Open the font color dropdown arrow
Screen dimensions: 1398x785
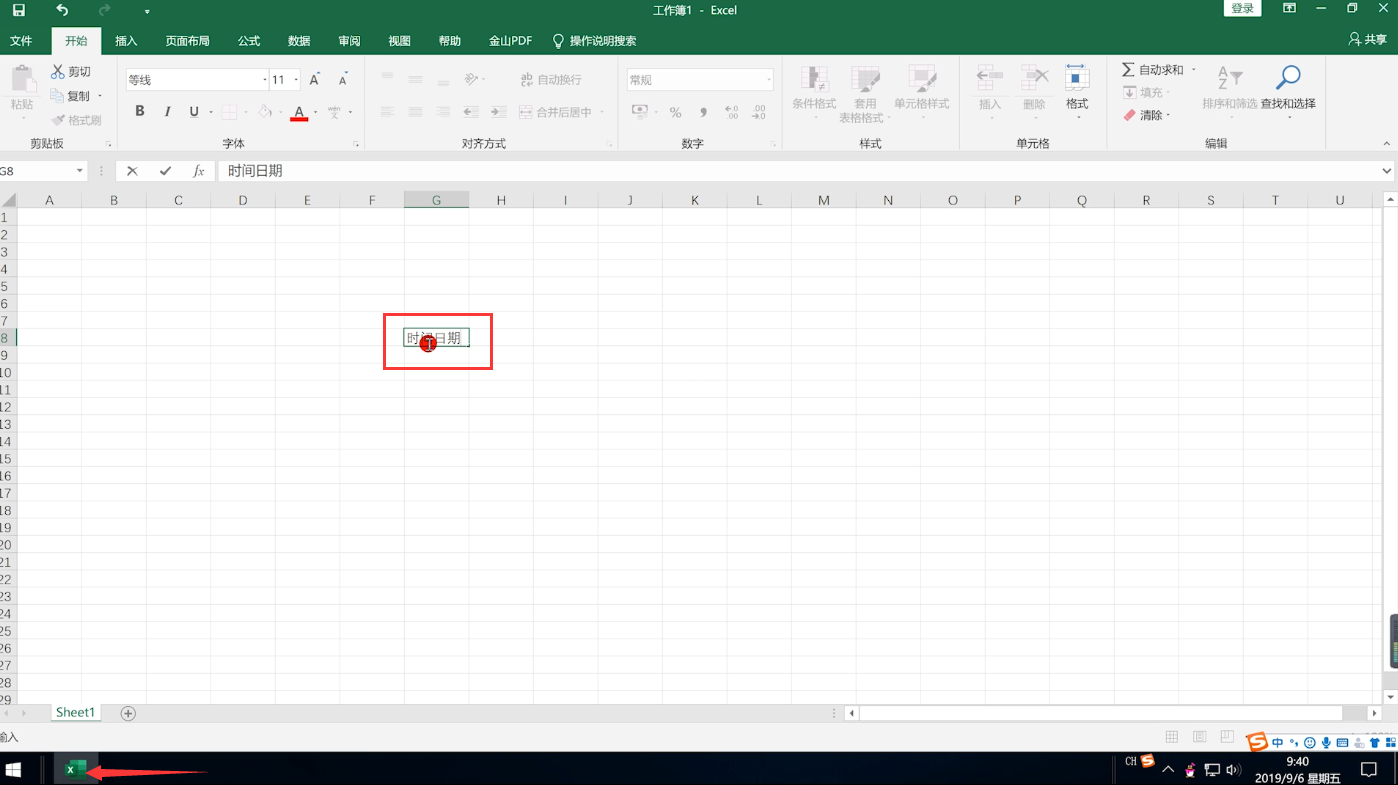point(316,112)
